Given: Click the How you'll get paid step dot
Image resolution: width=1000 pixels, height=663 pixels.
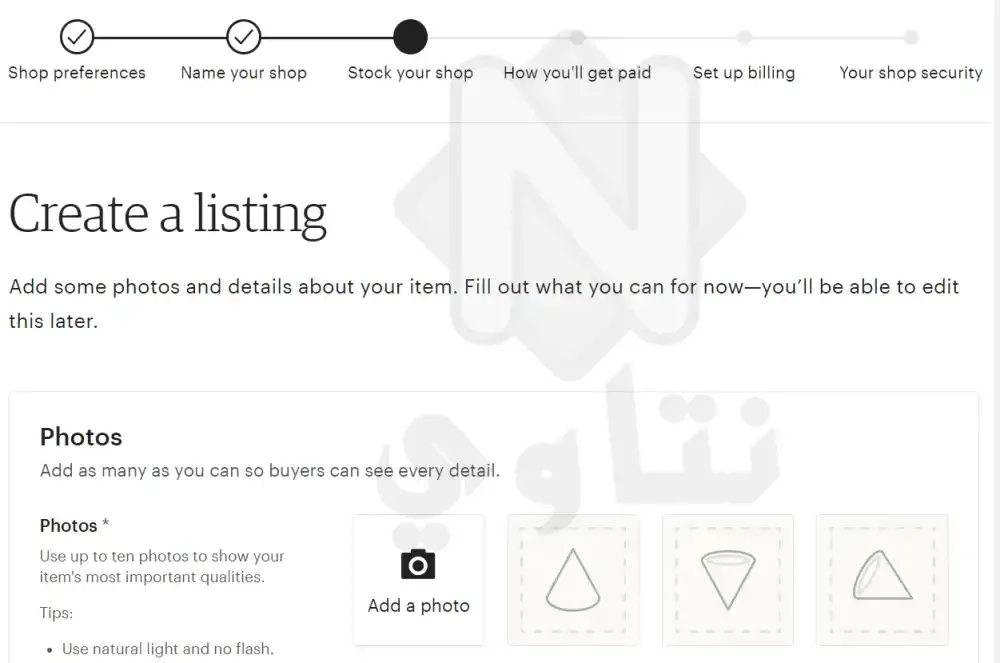Looking at the screenshot, I should click(x=577, y=38).
